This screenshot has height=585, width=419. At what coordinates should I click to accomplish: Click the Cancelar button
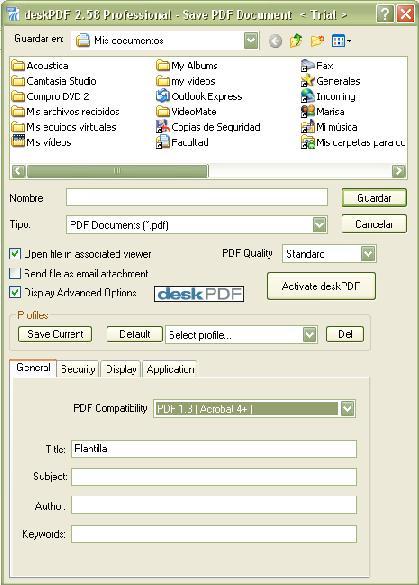(x=374, y=224)
